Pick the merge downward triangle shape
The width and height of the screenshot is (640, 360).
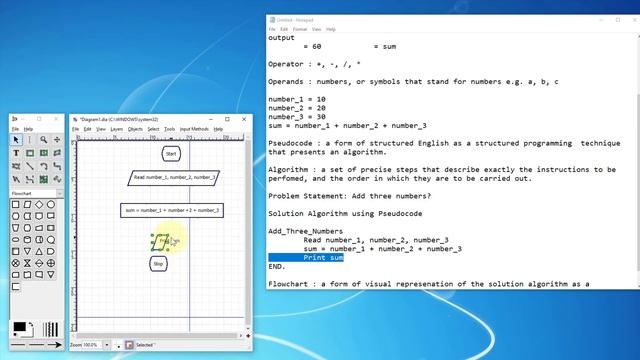(27, 251)
